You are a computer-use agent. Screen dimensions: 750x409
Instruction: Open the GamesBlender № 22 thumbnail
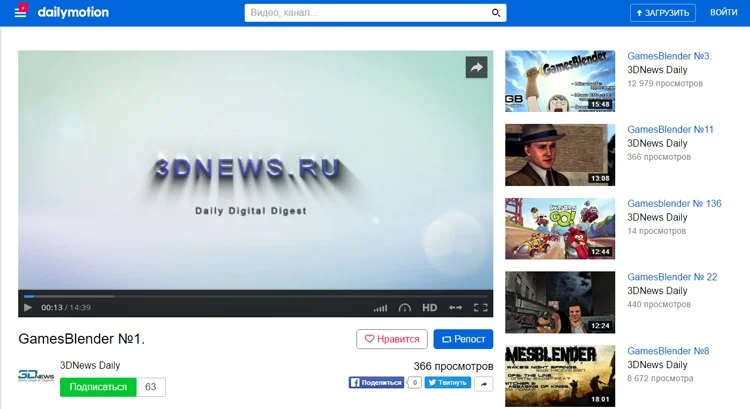coord(560,302)
